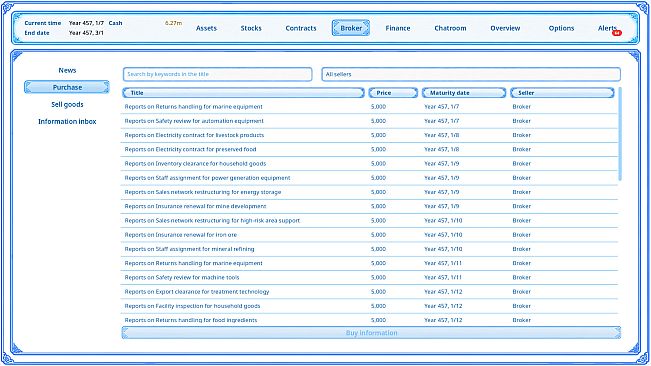Open the Contracts tab
Viewport: 651px width, 366px height.
[301, 28]
